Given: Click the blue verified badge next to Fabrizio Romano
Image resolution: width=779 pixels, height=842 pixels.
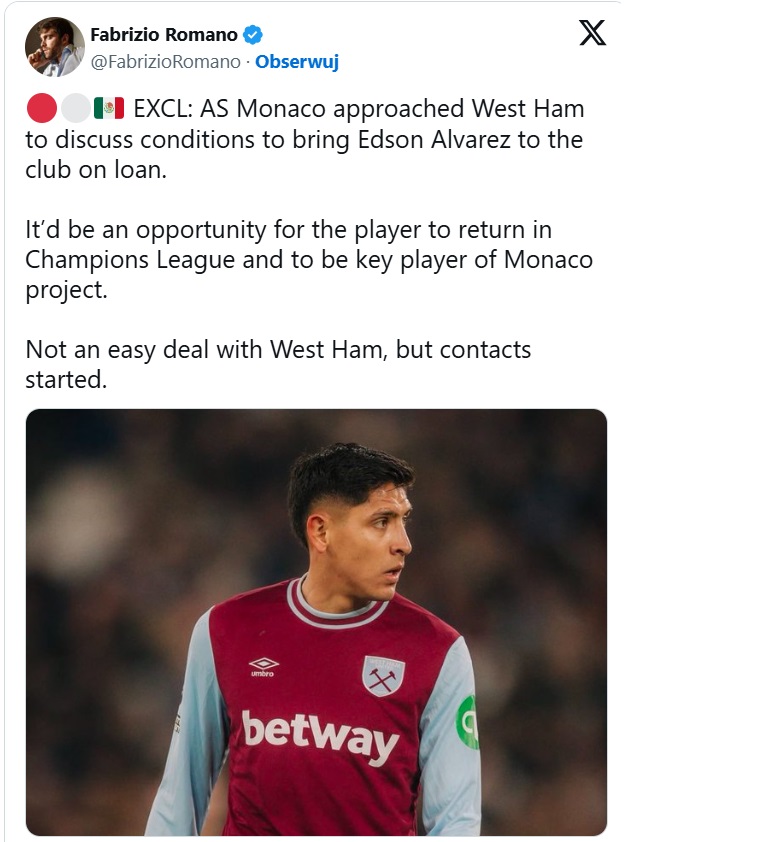Looking at the screenshot, I should pyautogui.click(x=253, y=35).
